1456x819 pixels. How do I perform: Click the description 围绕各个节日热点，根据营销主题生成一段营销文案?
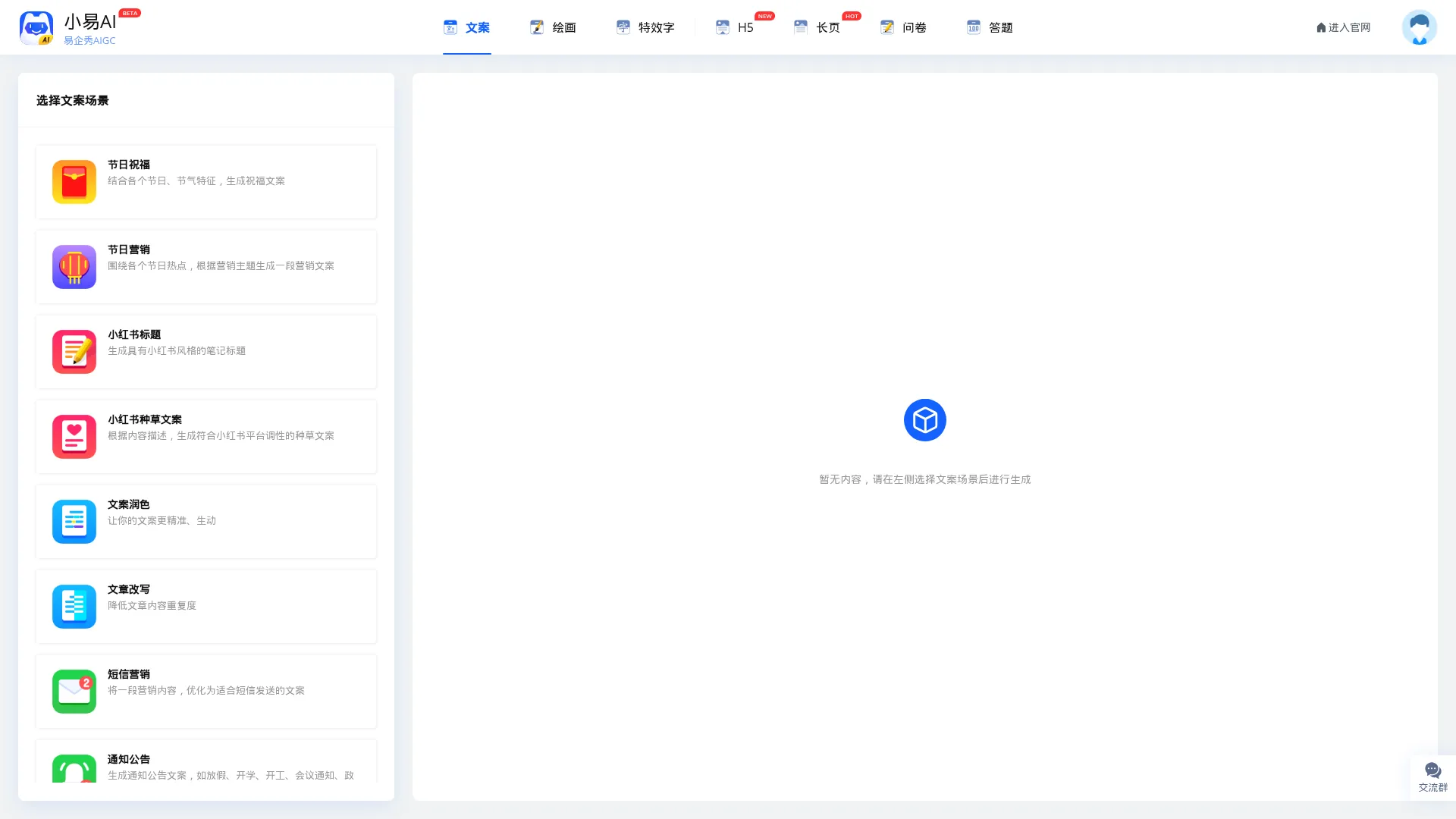click(x=221, y=266)
